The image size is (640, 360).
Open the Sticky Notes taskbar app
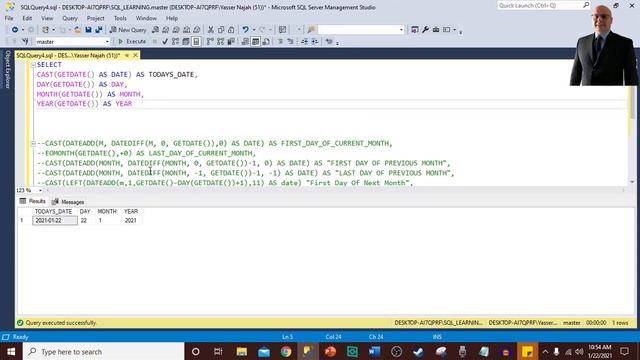[528, 351]
